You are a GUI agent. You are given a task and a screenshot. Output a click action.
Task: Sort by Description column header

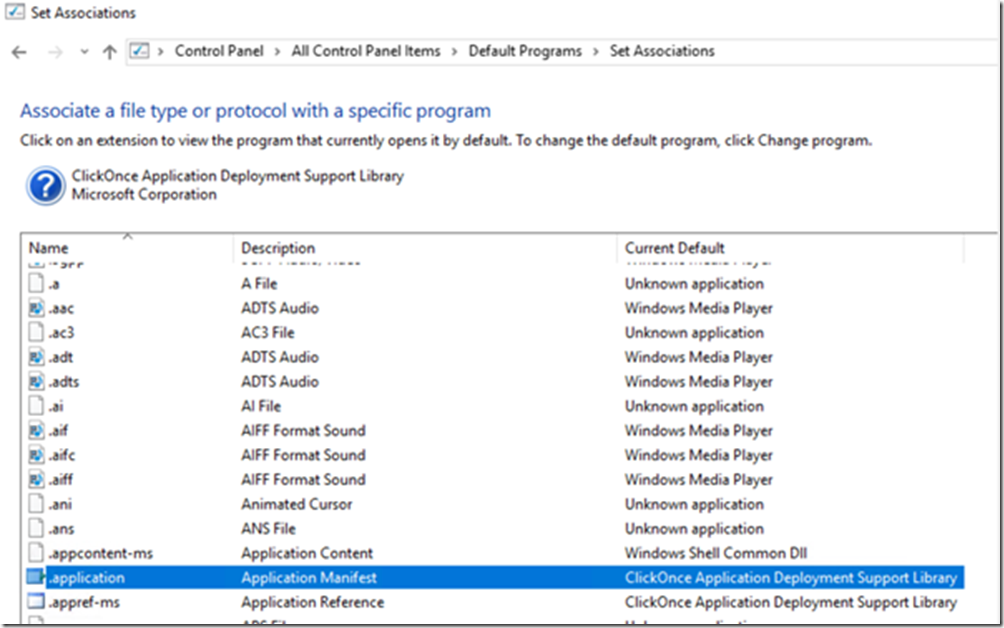coord(278,248)
